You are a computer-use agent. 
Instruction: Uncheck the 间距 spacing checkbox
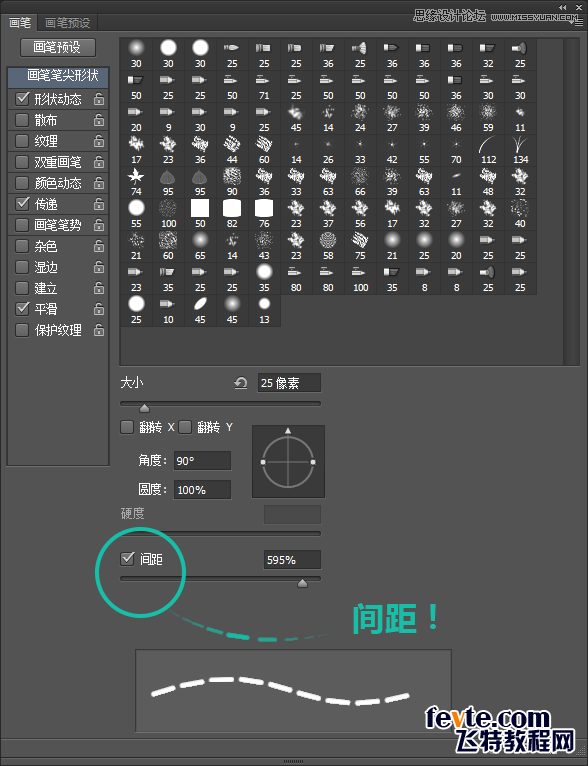coord(127,558)
